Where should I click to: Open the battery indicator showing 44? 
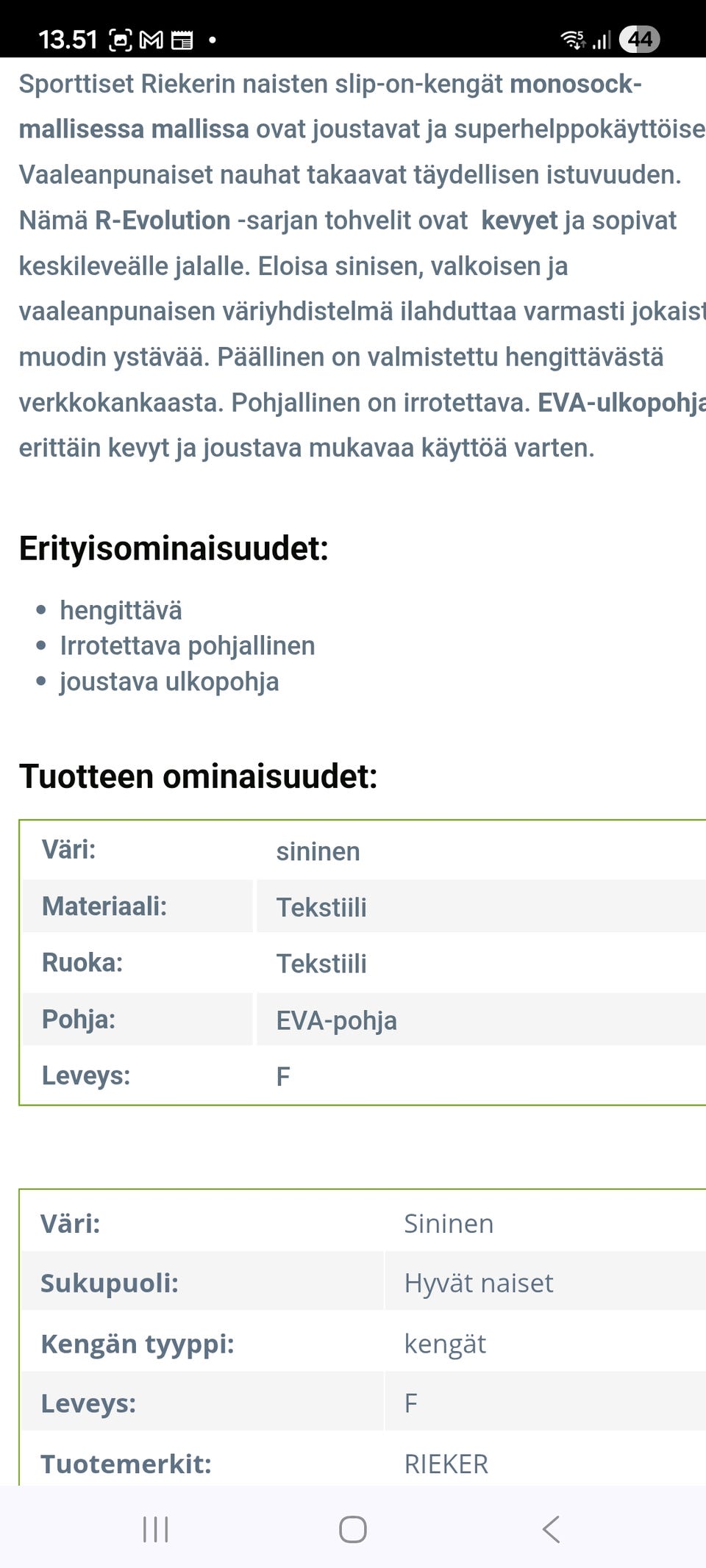[638, 39]
